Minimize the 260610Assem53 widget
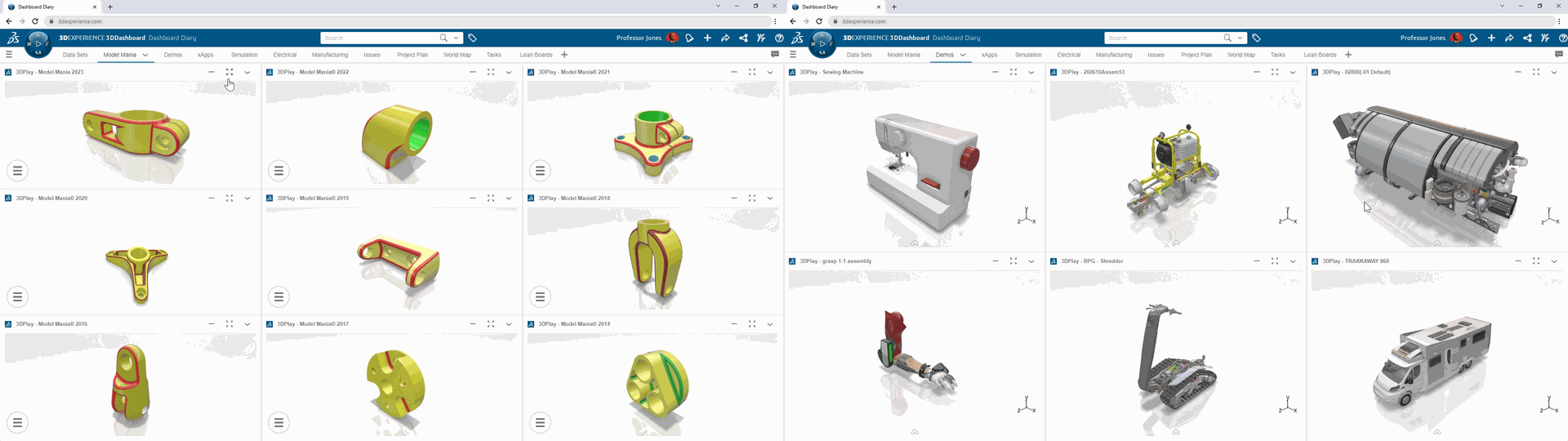 coord(1257,72)
